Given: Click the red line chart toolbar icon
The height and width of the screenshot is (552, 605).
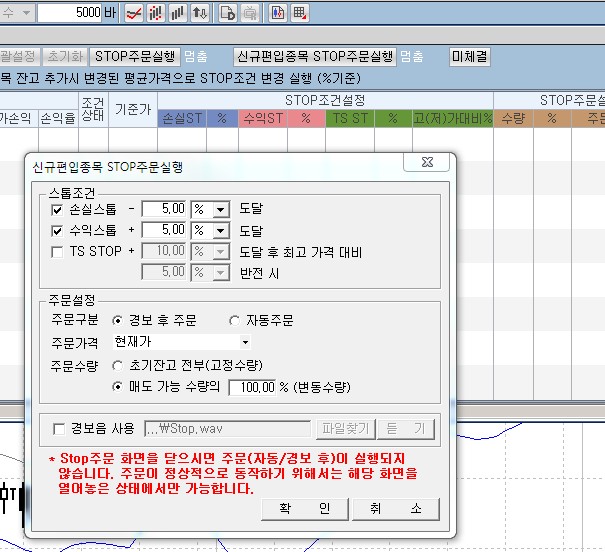Looking at the screenshot, I should pos(132,13).
